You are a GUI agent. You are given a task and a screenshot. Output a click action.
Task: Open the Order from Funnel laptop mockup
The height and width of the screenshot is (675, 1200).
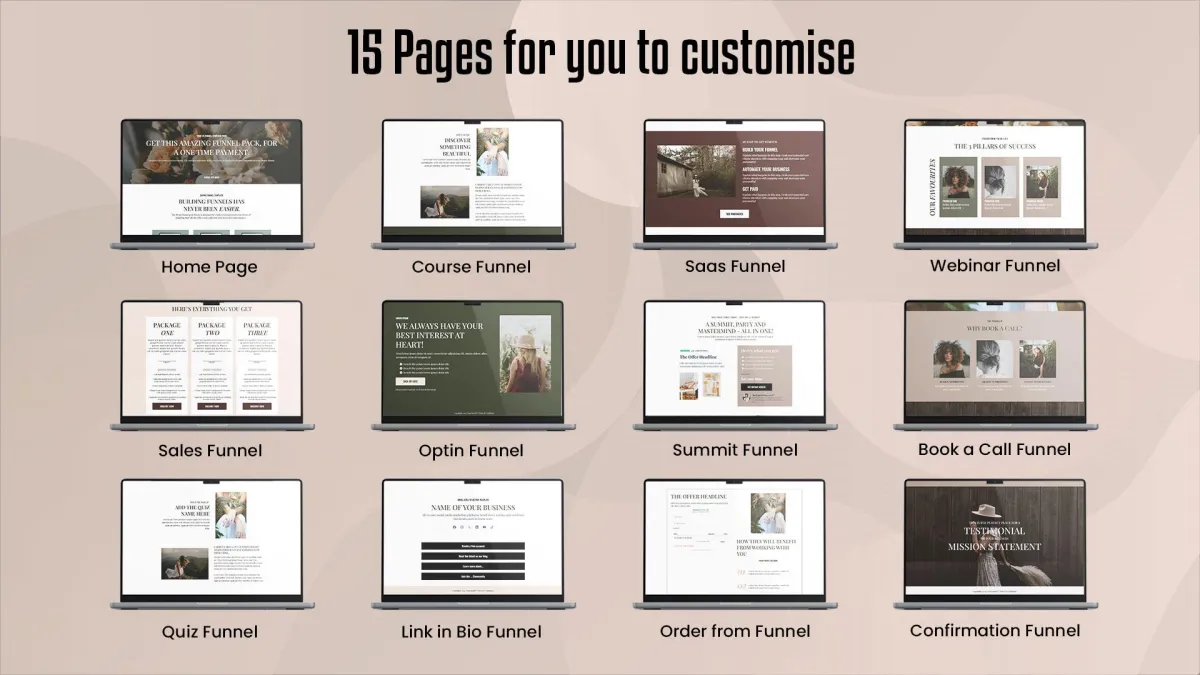pos(734,545)
